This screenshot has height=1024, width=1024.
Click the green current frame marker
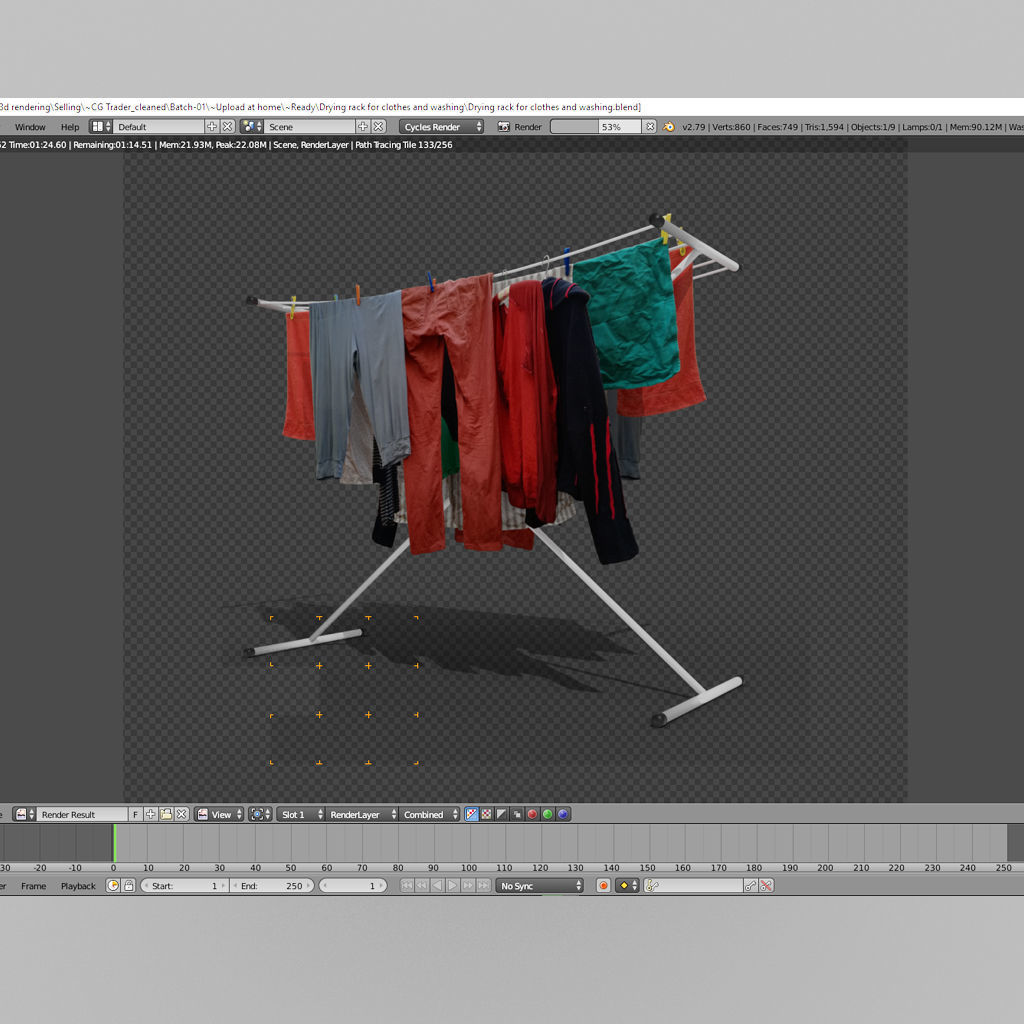[114, 843]
